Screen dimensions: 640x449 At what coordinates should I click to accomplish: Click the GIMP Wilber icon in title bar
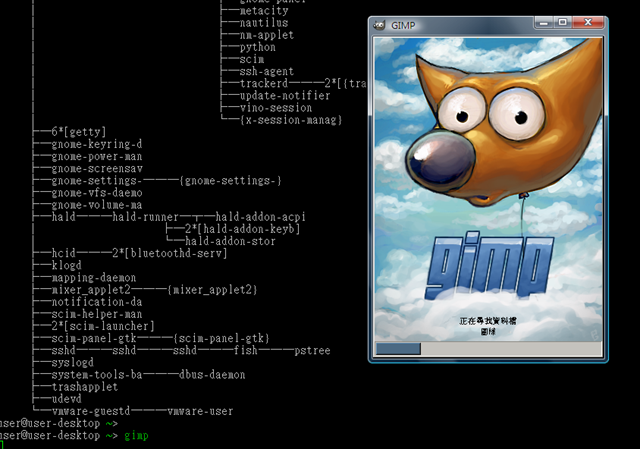[379, 25]
